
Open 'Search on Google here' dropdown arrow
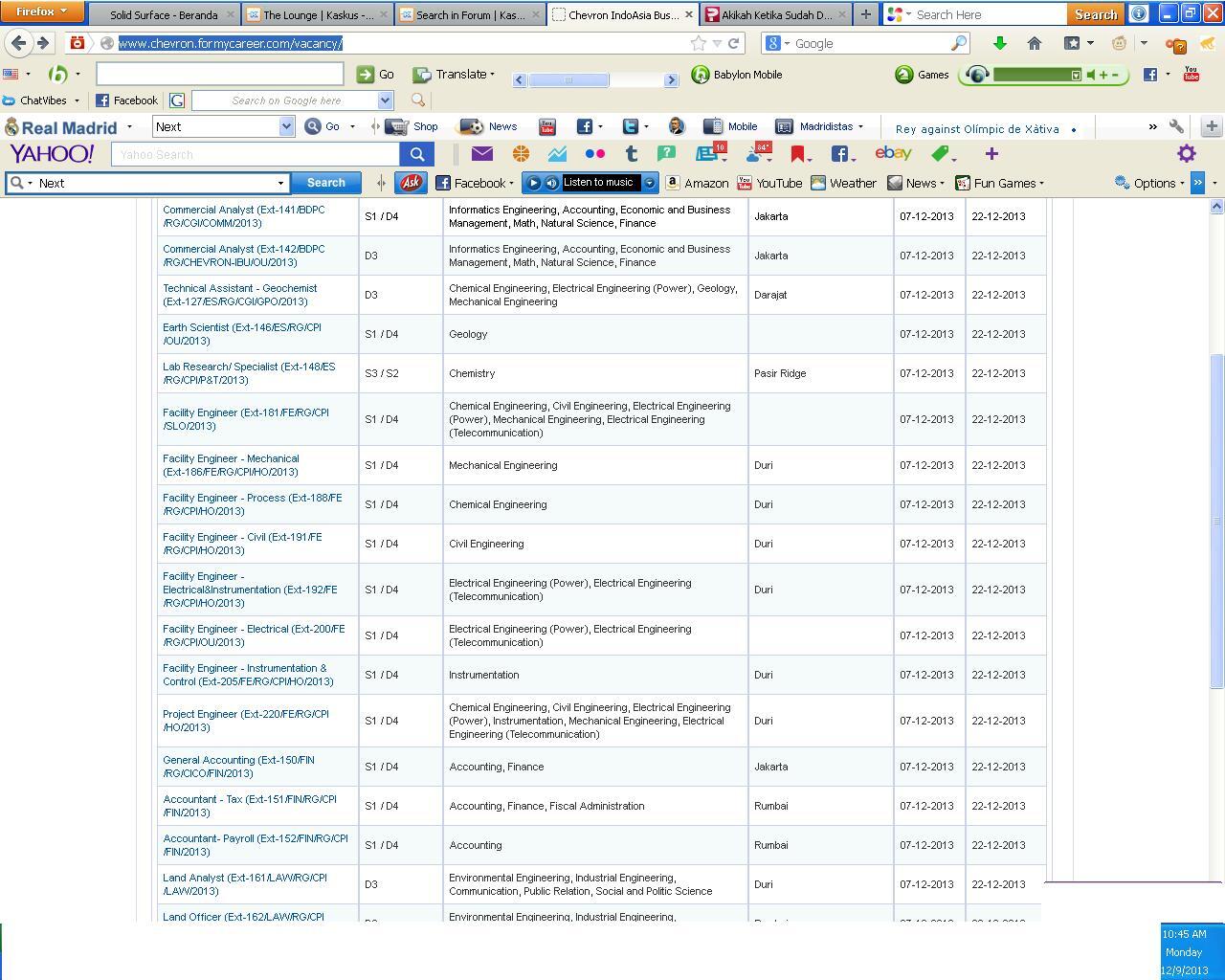point(385,100)
